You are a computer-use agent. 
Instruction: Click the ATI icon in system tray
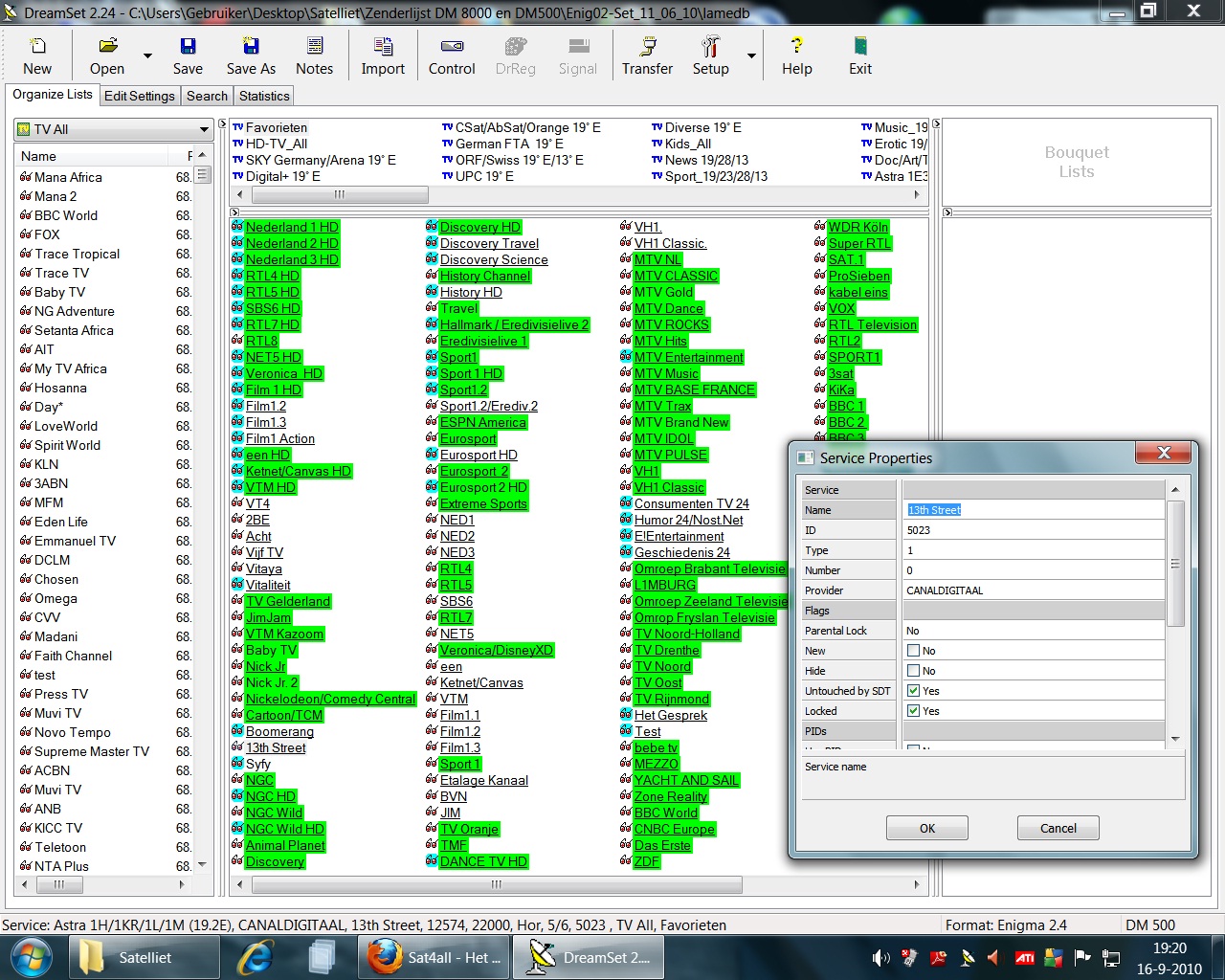click(x=1024, y=957)
